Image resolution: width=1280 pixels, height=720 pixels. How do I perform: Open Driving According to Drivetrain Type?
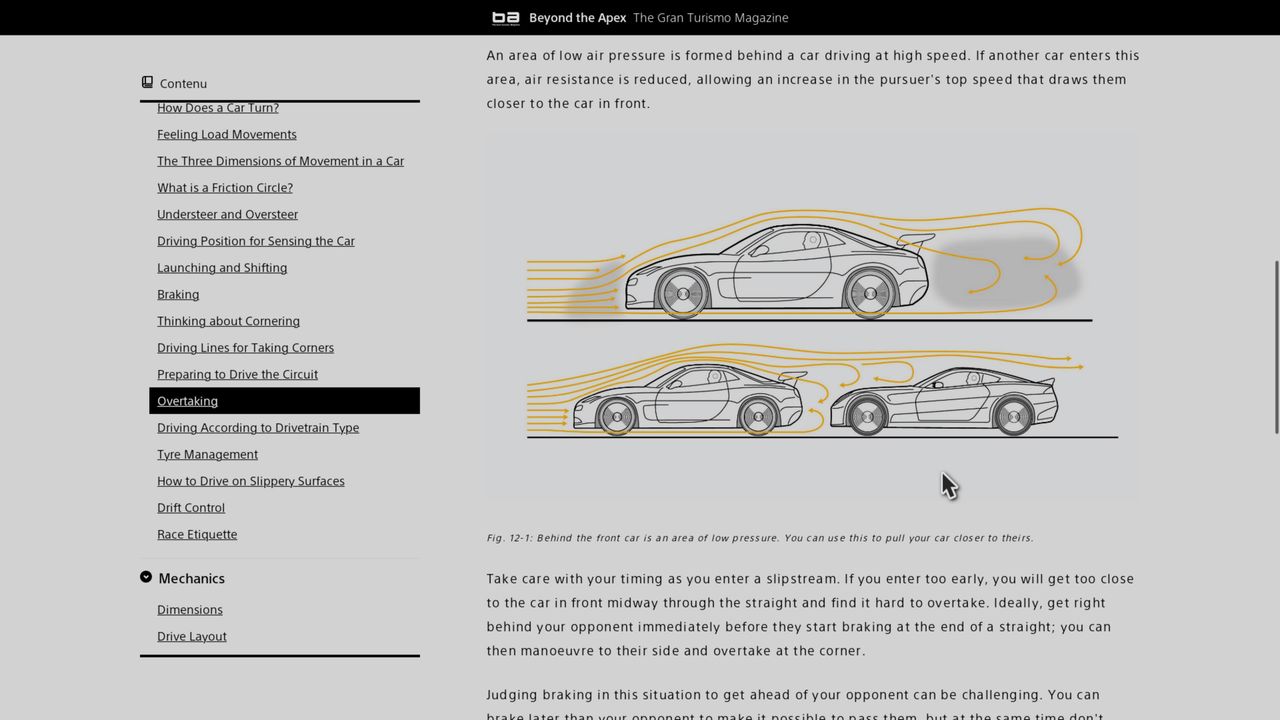click(x=258, y=428)
